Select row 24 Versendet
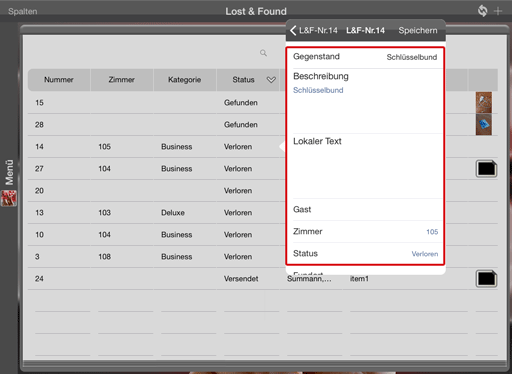The width and height of the screenshot is (512, 374). [x=241, y=279]
